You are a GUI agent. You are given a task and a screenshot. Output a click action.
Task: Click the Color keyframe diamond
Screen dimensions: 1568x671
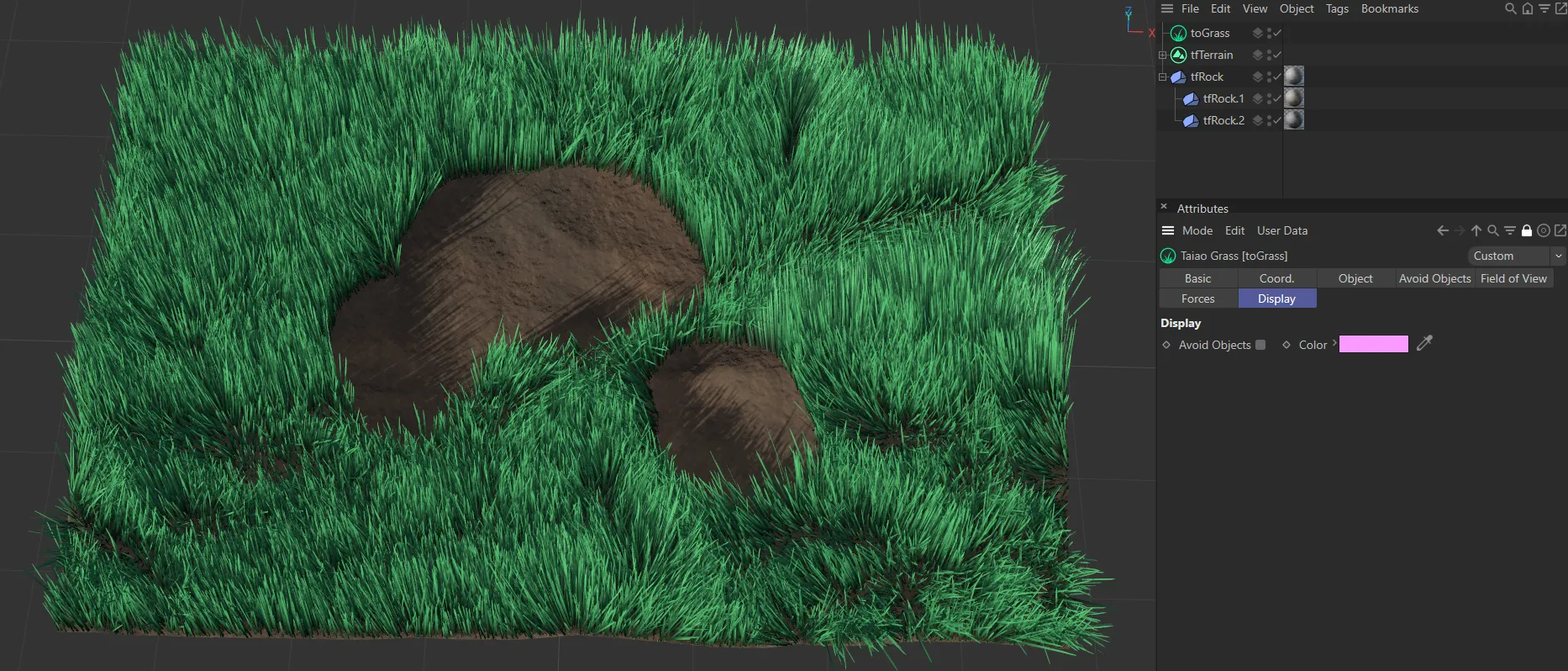(1286, 345)
